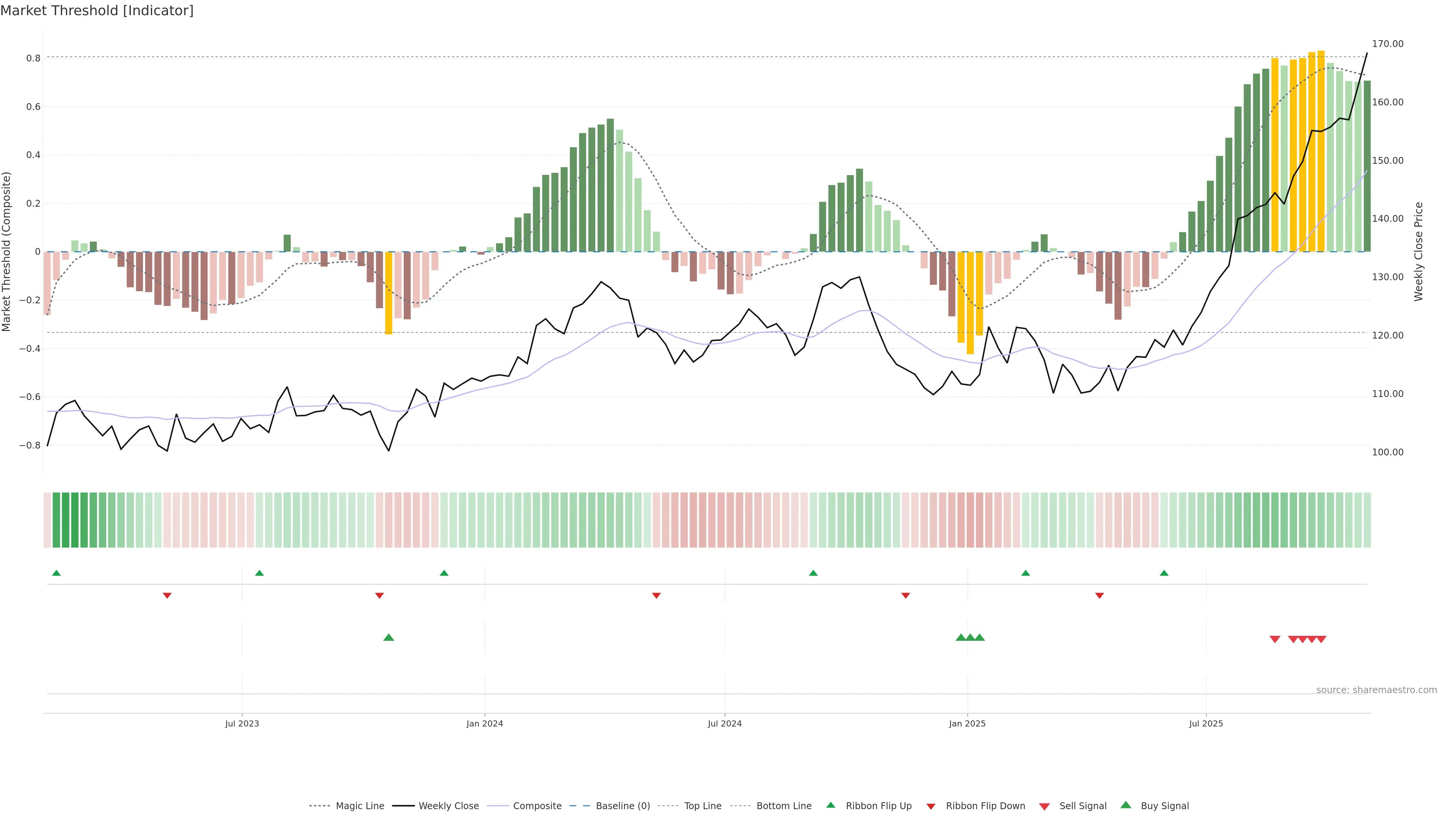Screen dimensions: 1456x819
Task: Click the Sell Signal legend icon
Action: [x=1045, y=806]
